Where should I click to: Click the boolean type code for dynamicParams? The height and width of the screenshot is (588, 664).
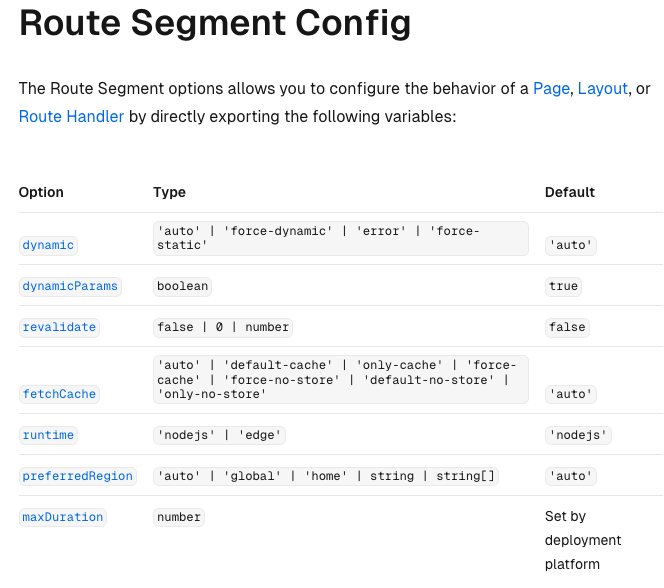[183, 287]
